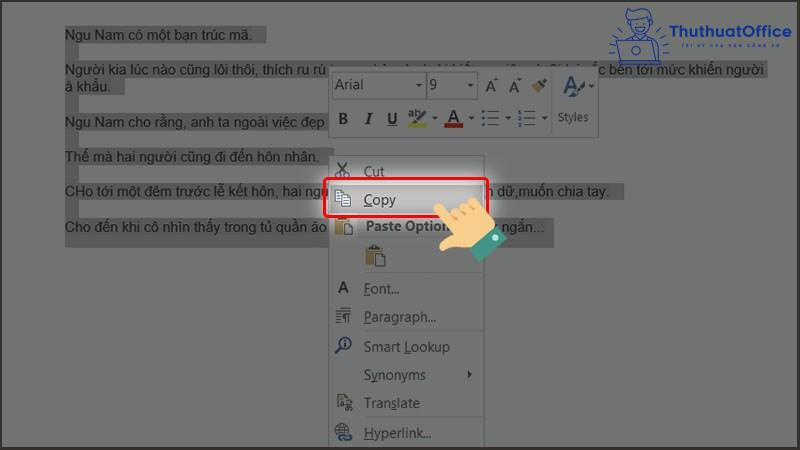800x450 pixels.
Task: Toggle Italic in the mini toolbar
Action: pos(368,118)
